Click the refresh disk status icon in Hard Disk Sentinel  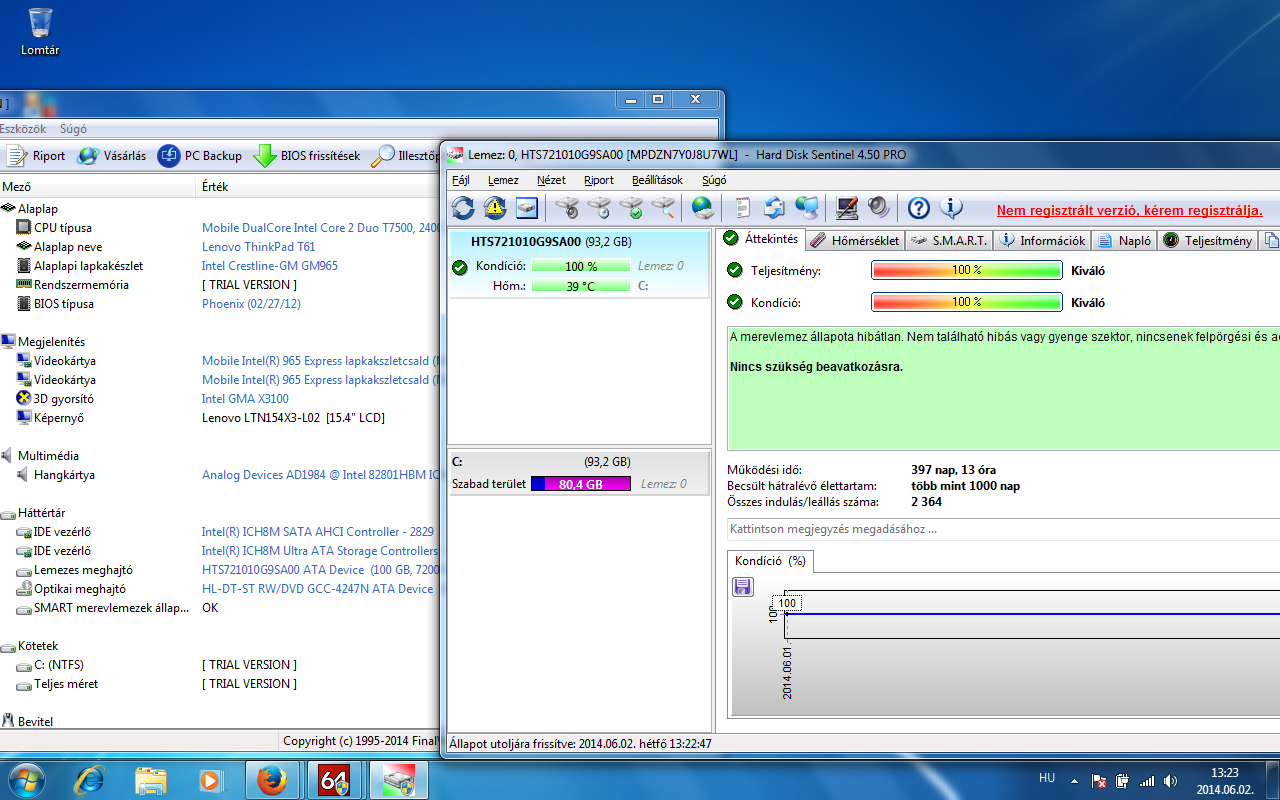[x=463, y=208]
